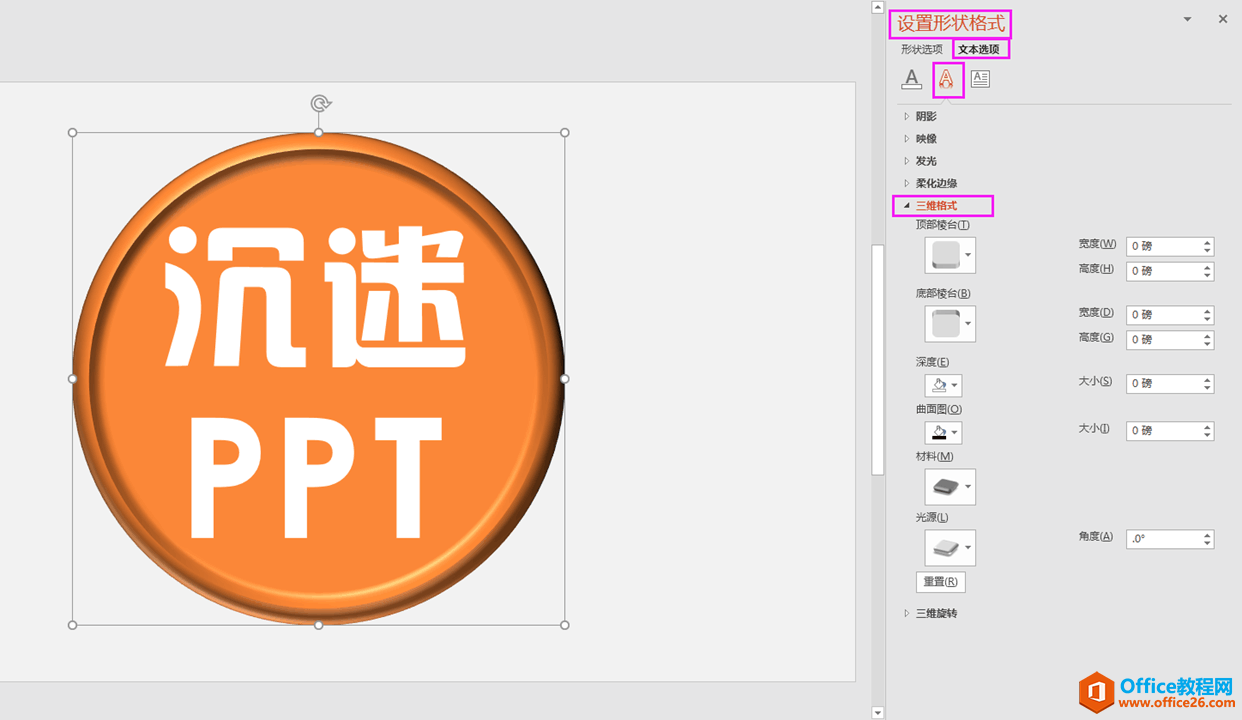
Task: Click the 材料(M) label
Action: (x=935, y=457)
